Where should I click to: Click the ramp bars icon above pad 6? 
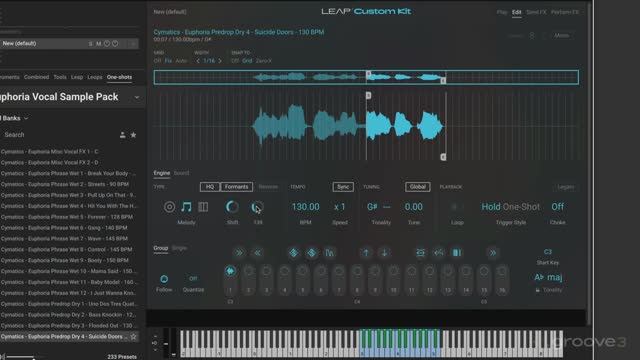pos(329,253)
